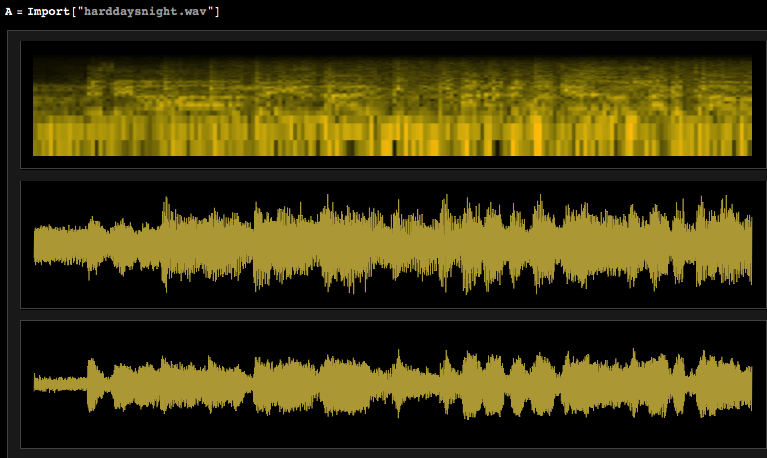This screenshot has height=458, width=767.
Task: Click the start of the top waveform
Action: coord(38,245)
